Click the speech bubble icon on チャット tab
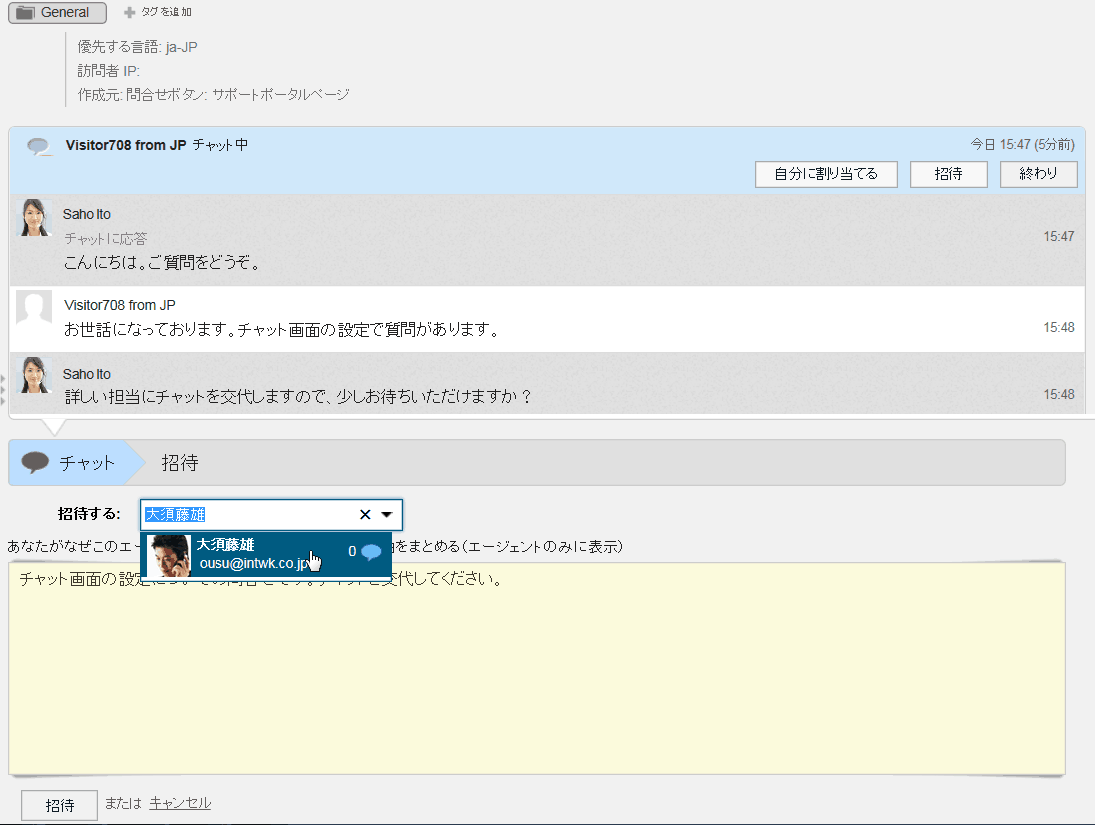This screenshot has width=1095, height=825. tap(35, 462)
